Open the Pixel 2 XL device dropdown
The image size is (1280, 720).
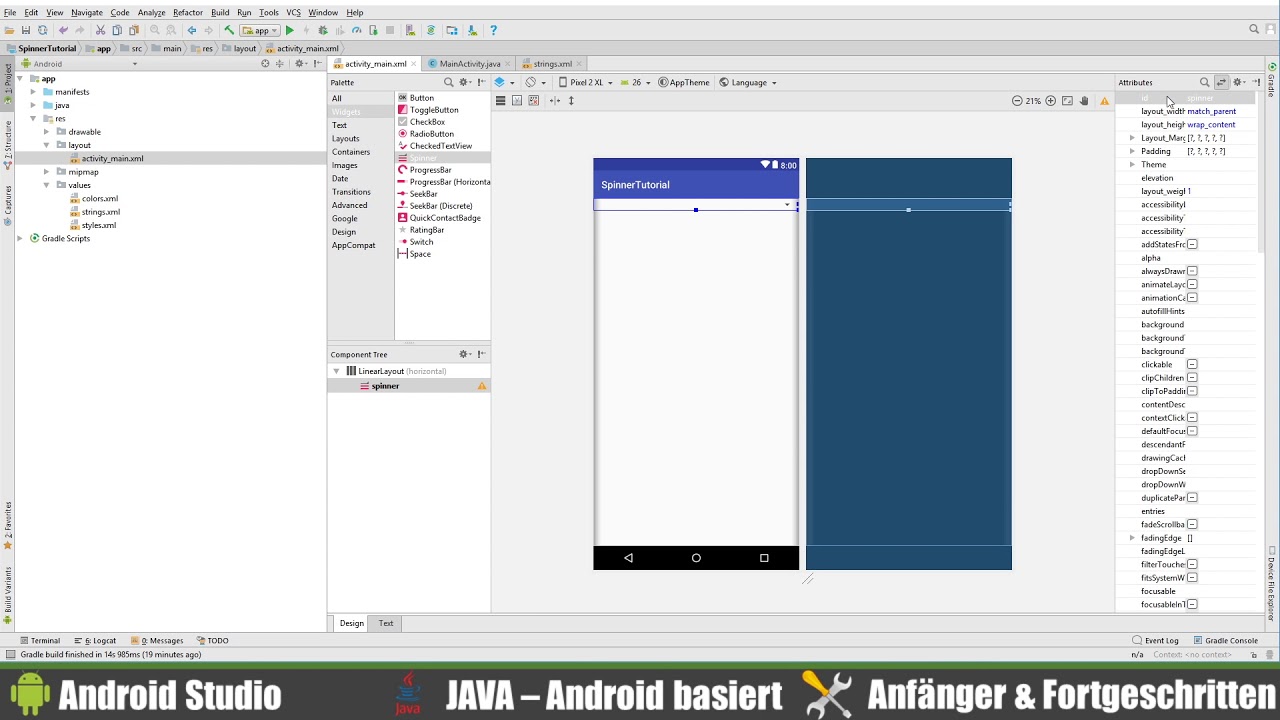click(x=585, y=82)
